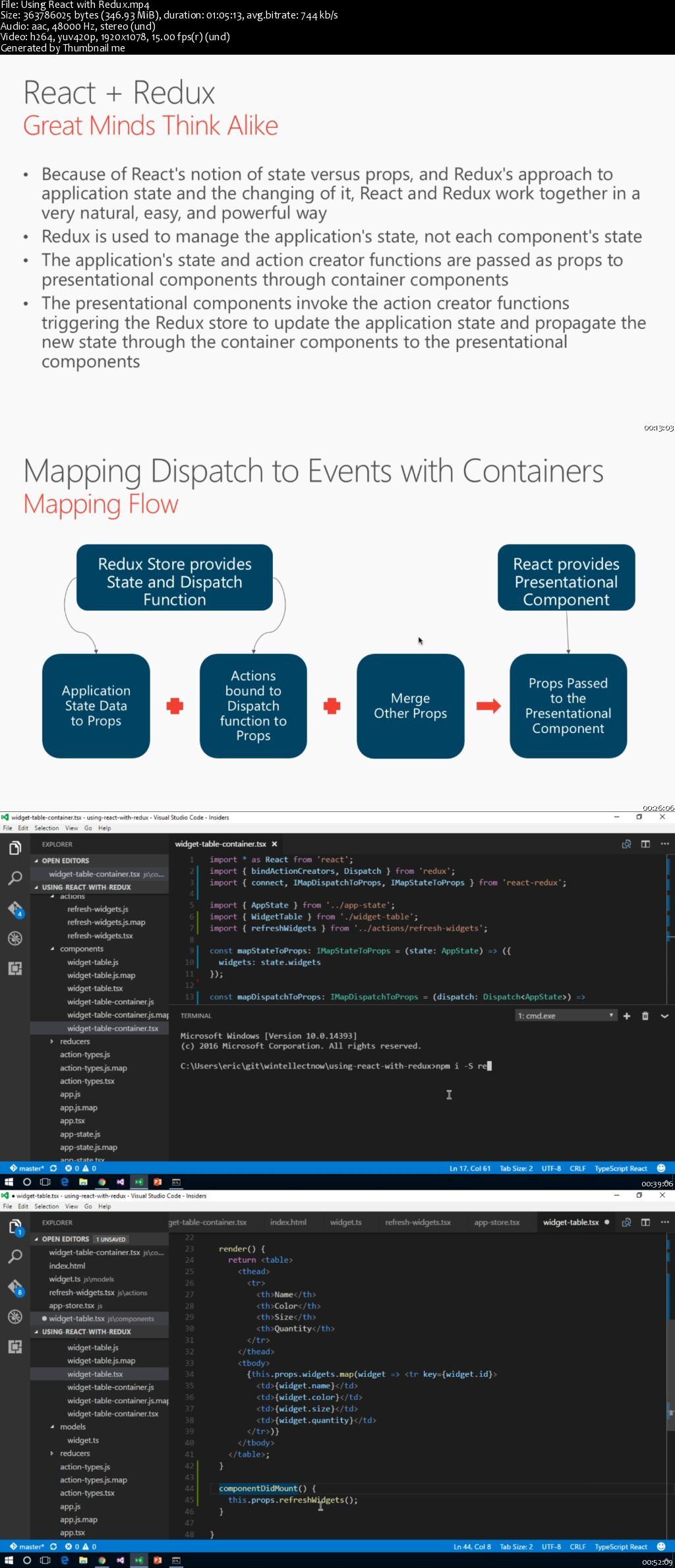
Task: Open more actions ellipsis in widget-table-container.tsx window
Action: (x=664, y=844)
